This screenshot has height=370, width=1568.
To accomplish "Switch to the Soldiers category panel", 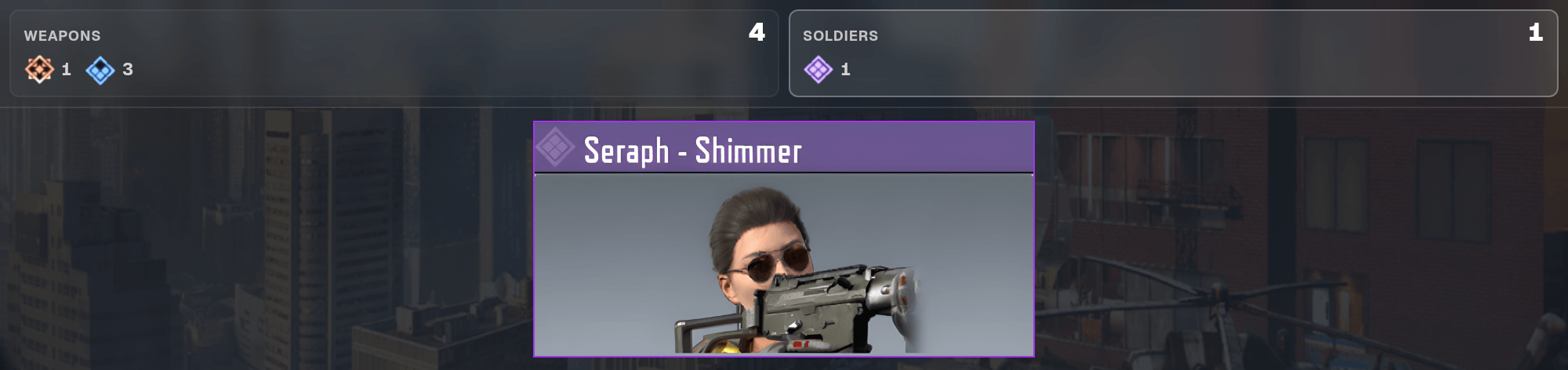I will pos(1173,53).
